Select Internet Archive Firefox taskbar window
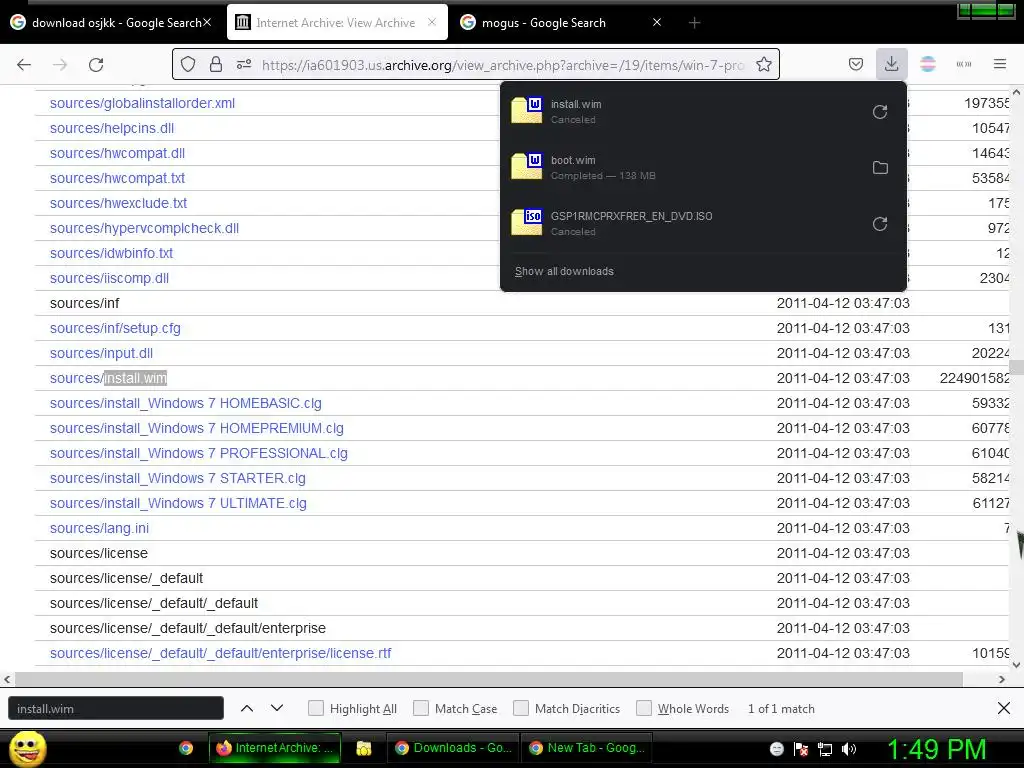The width and height of the screenshot is (1024, 768). click(274, 748)
